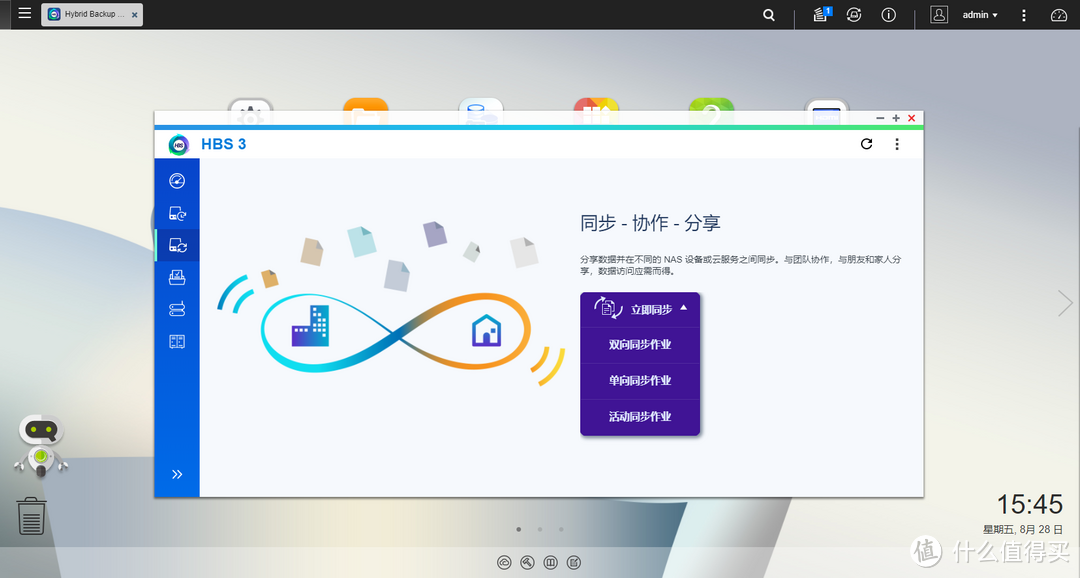The image size is (1080, 578).
Task: Open background tasks icon with badge
Action: tap(821, 14)
